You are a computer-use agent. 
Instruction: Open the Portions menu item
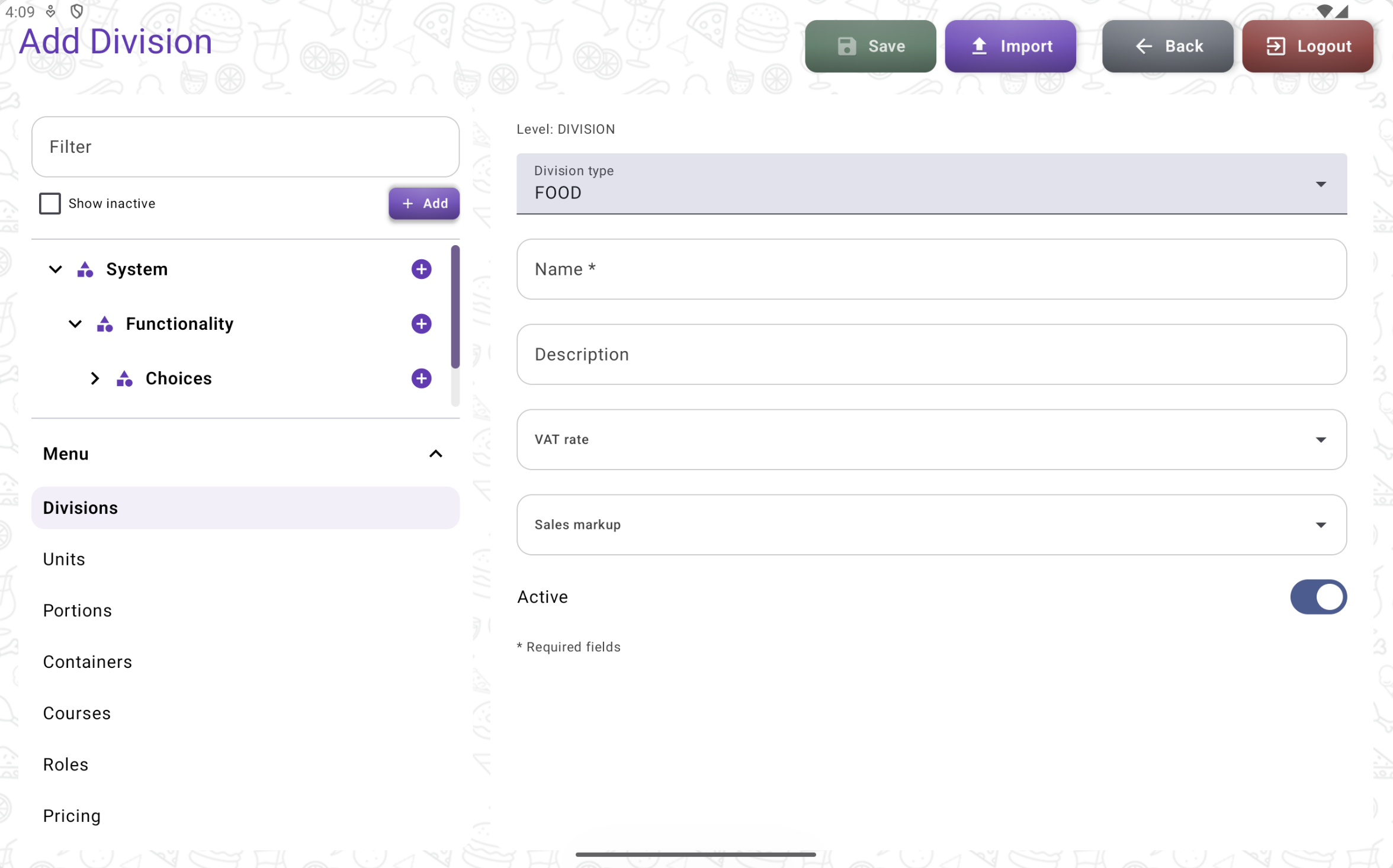point(245,610)
